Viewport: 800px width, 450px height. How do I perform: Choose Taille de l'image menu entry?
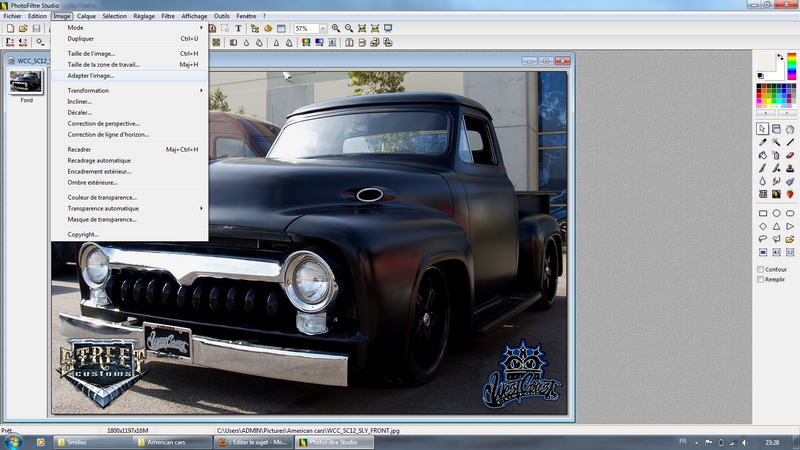(130, 53)
